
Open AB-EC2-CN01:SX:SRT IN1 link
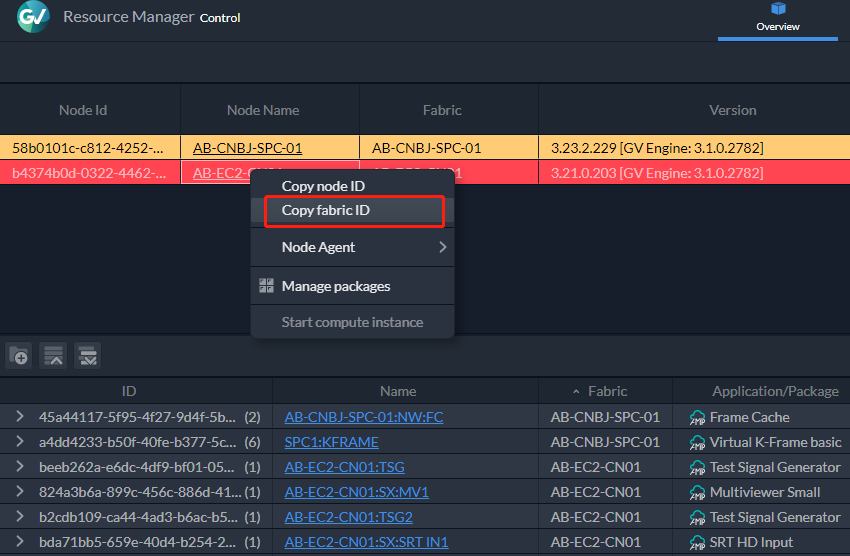[x=366, y=541]
